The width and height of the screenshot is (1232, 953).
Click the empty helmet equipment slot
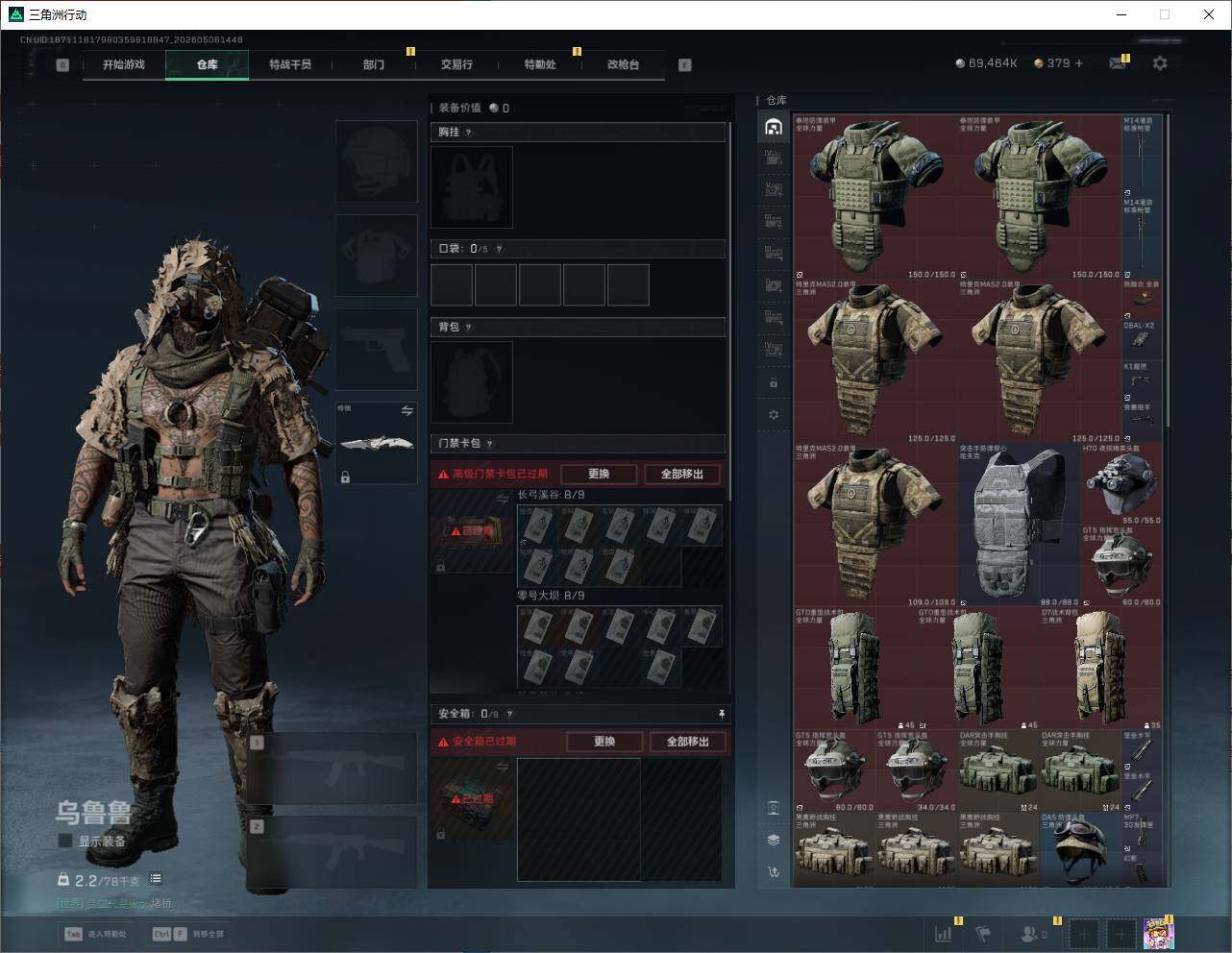[x=376, y=160]
